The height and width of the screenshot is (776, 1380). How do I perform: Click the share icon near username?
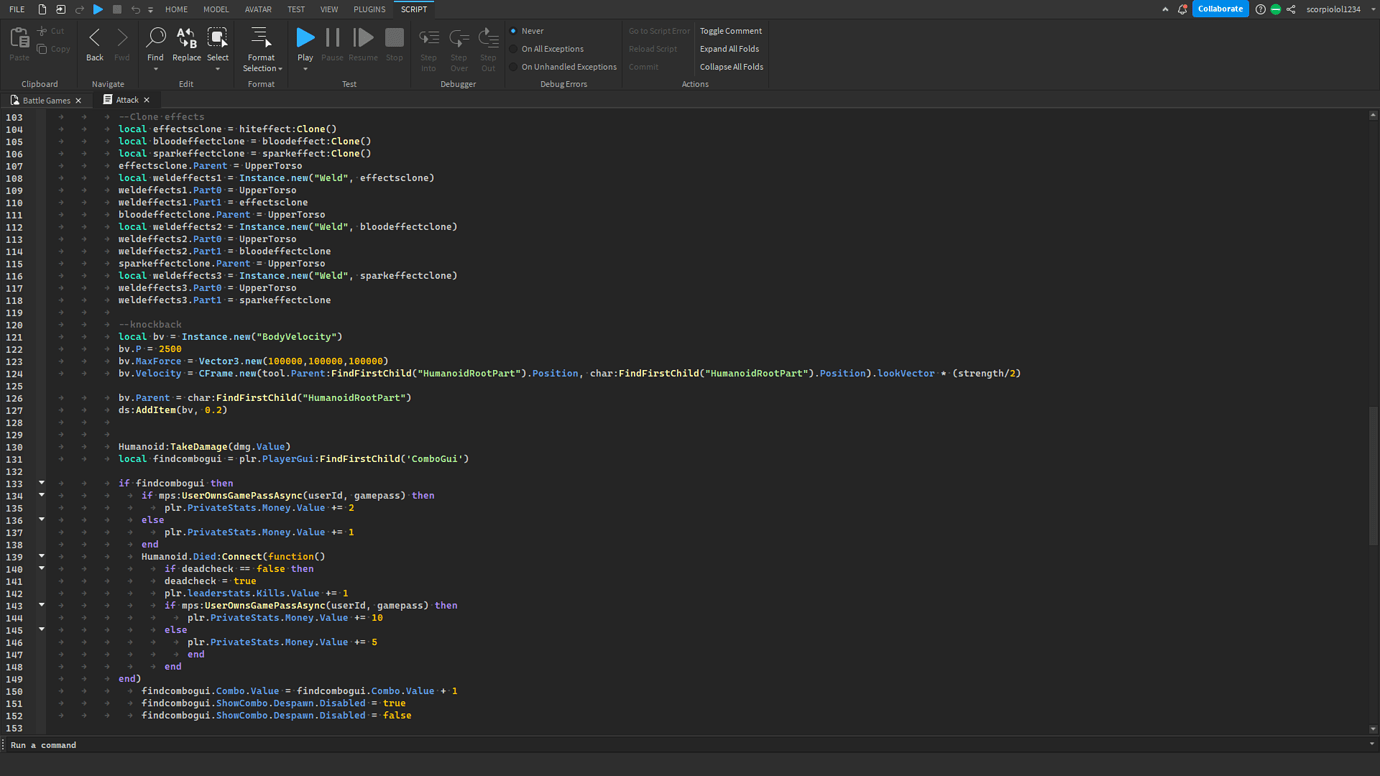point(1291,9)
